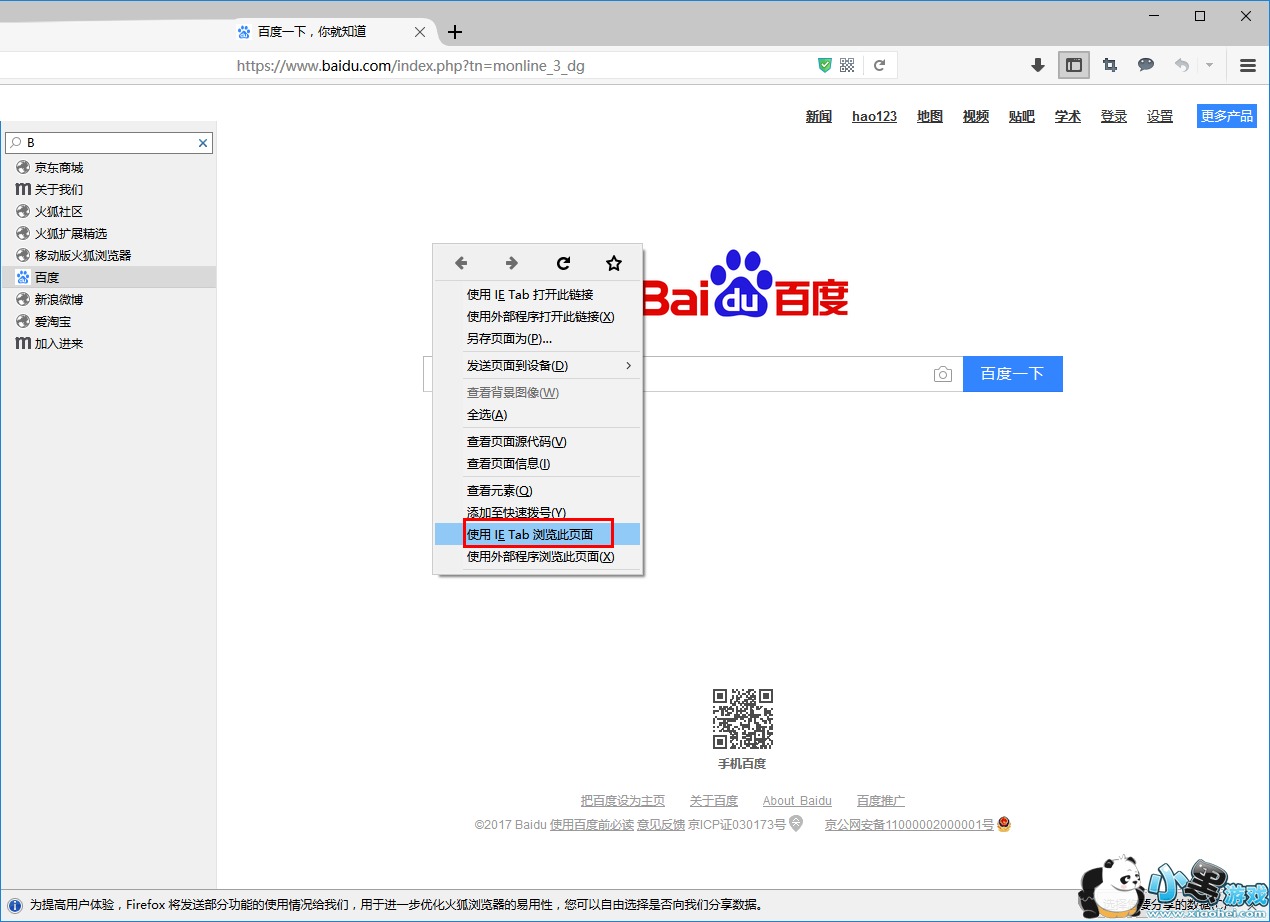Click the QR code icon in address bar
Viewport: 1270px width, 922px height.
pyautogui.click(x=847, y=65)
